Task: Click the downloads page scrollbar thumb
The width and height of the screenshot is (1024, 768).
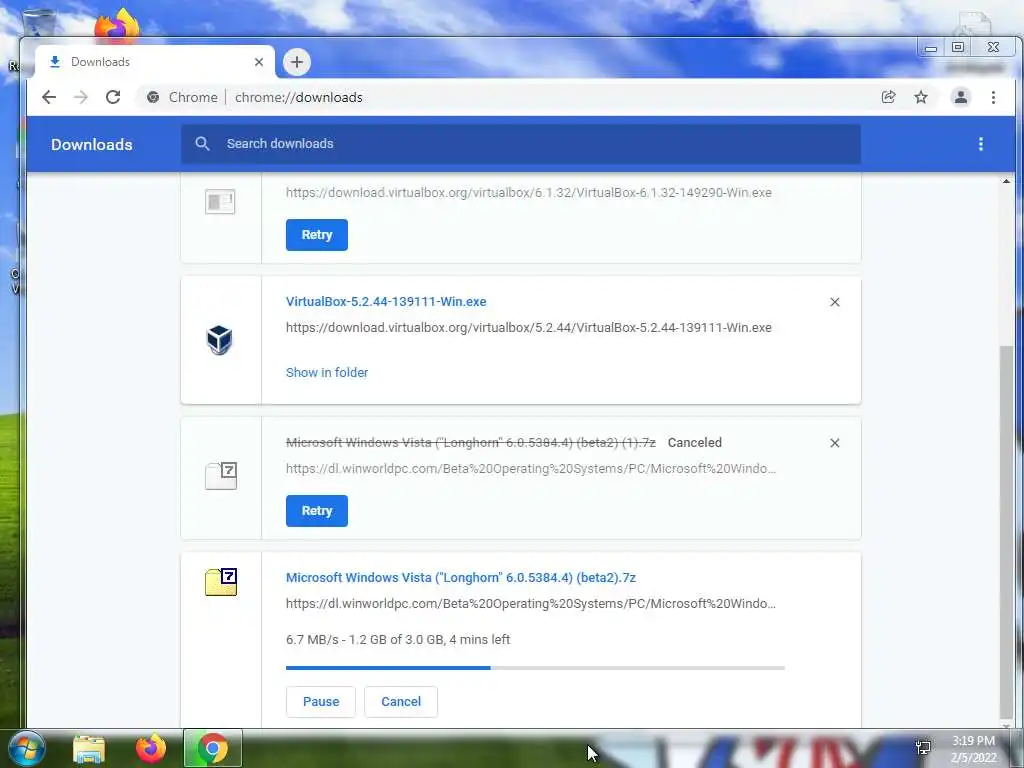Action: click(x=1006, y=531)
